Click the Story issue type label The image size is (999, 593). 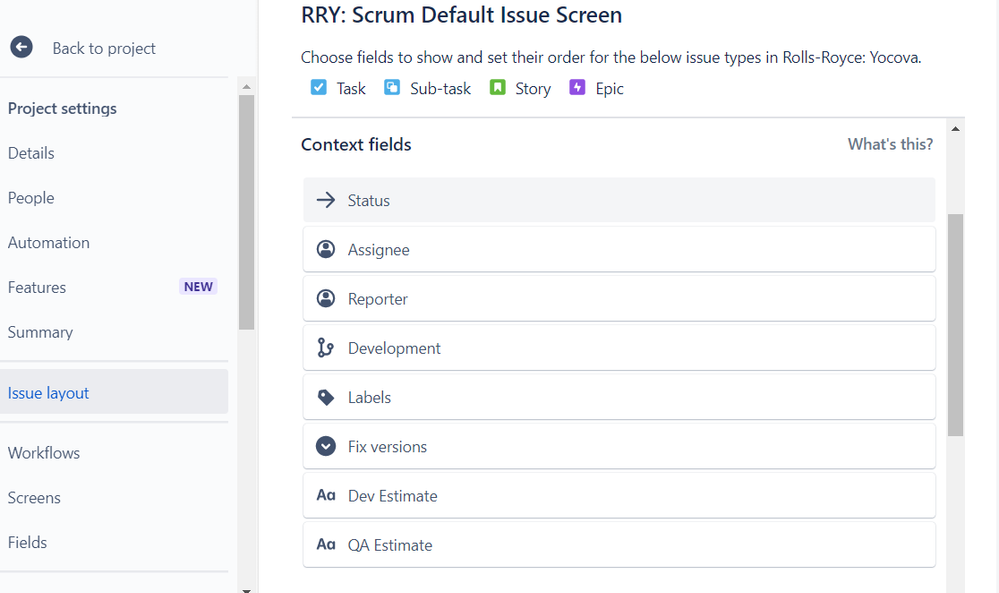pos(533,89)
